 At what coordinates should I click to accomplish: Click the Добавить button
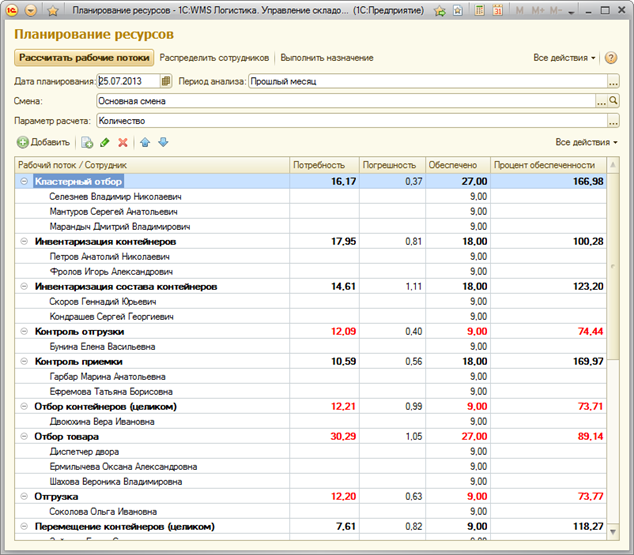44,143
